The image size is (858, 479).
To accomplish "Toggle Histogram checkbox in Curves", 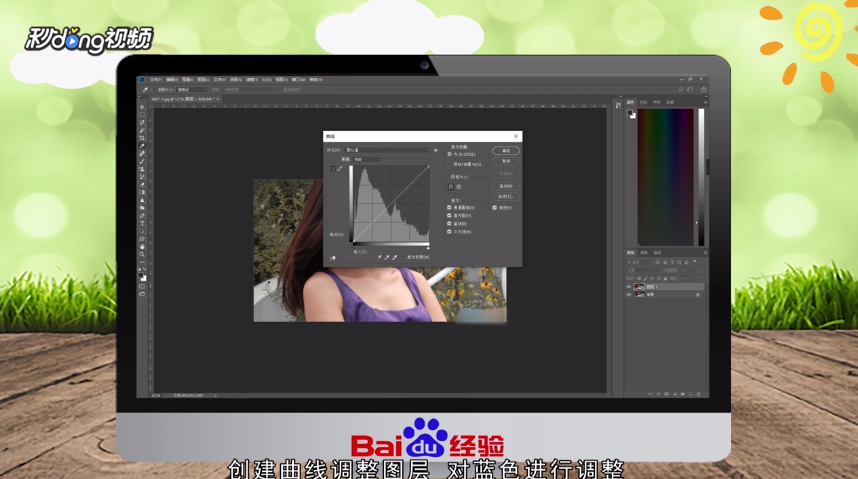I will click(x=449, y=216).
